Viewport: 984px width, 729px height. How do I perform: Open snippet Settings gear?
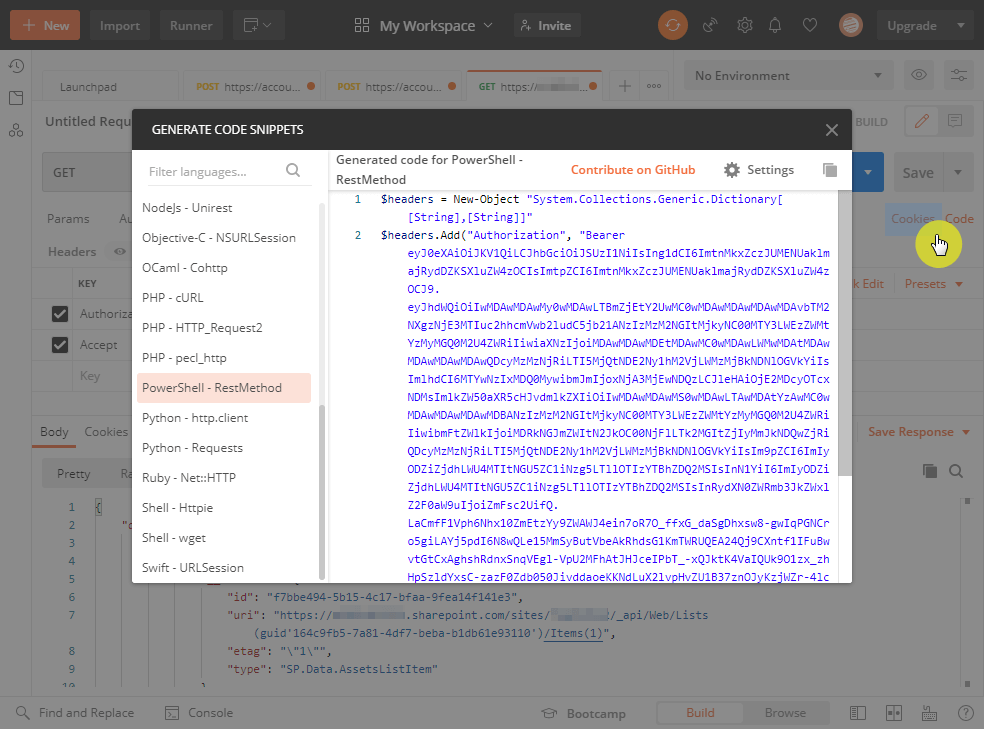pos(759,170)
